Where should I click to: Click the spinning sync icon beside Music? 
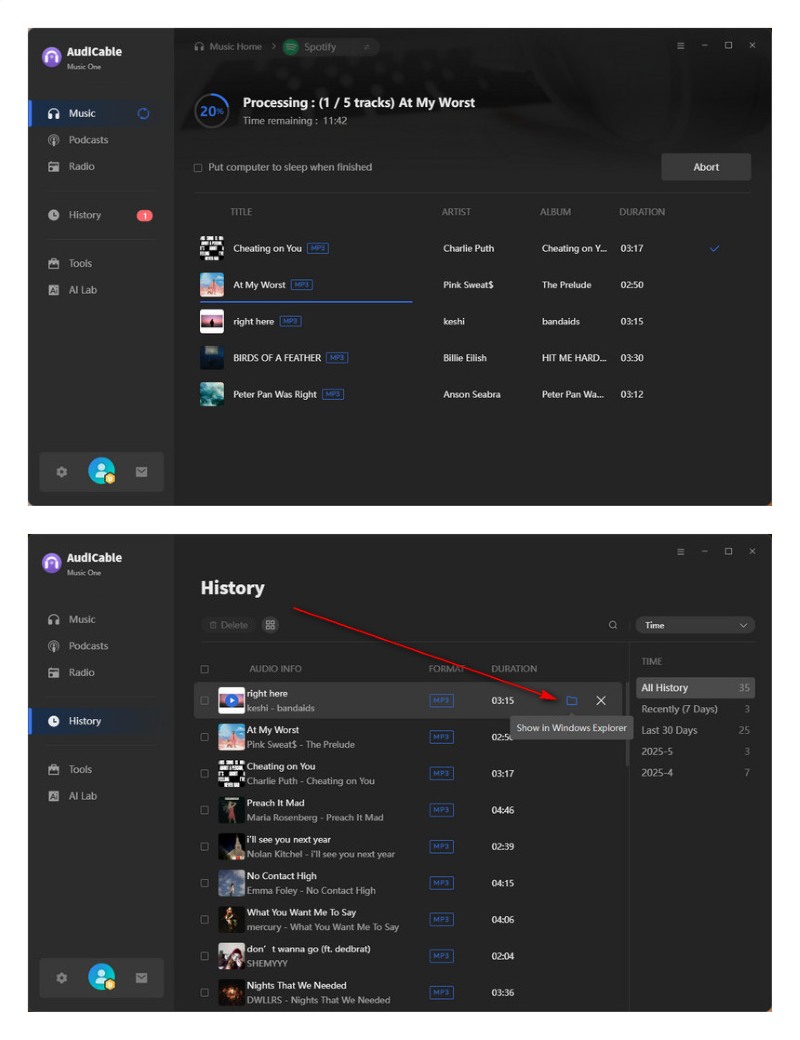point(143,114)
